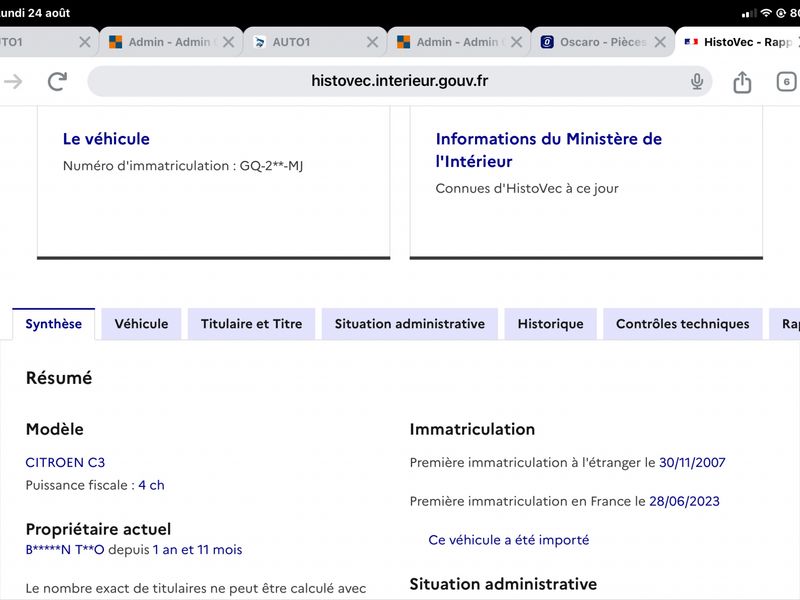800x600 pixels.
Task: Click the Modèle heading
Action: pos(55,429)
